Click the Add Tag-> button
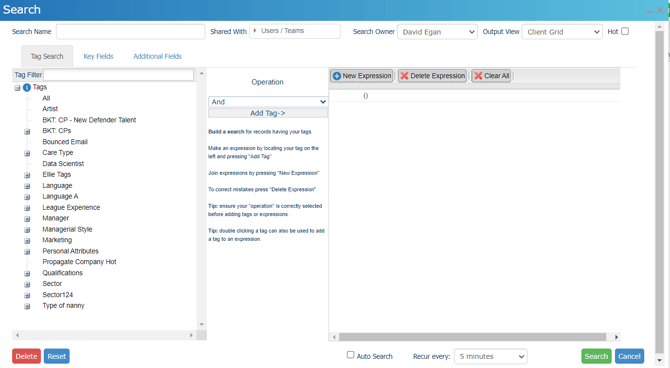Viewport: 670px width, 368px height. (267, 113)
